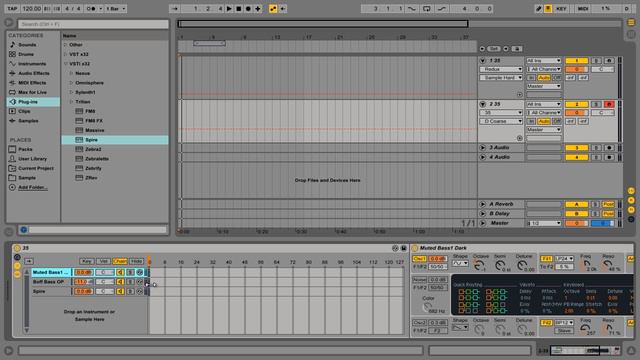The image size is (640, 360).
Task: Click the Samples category icon
Action: click(x=12, y=121)
